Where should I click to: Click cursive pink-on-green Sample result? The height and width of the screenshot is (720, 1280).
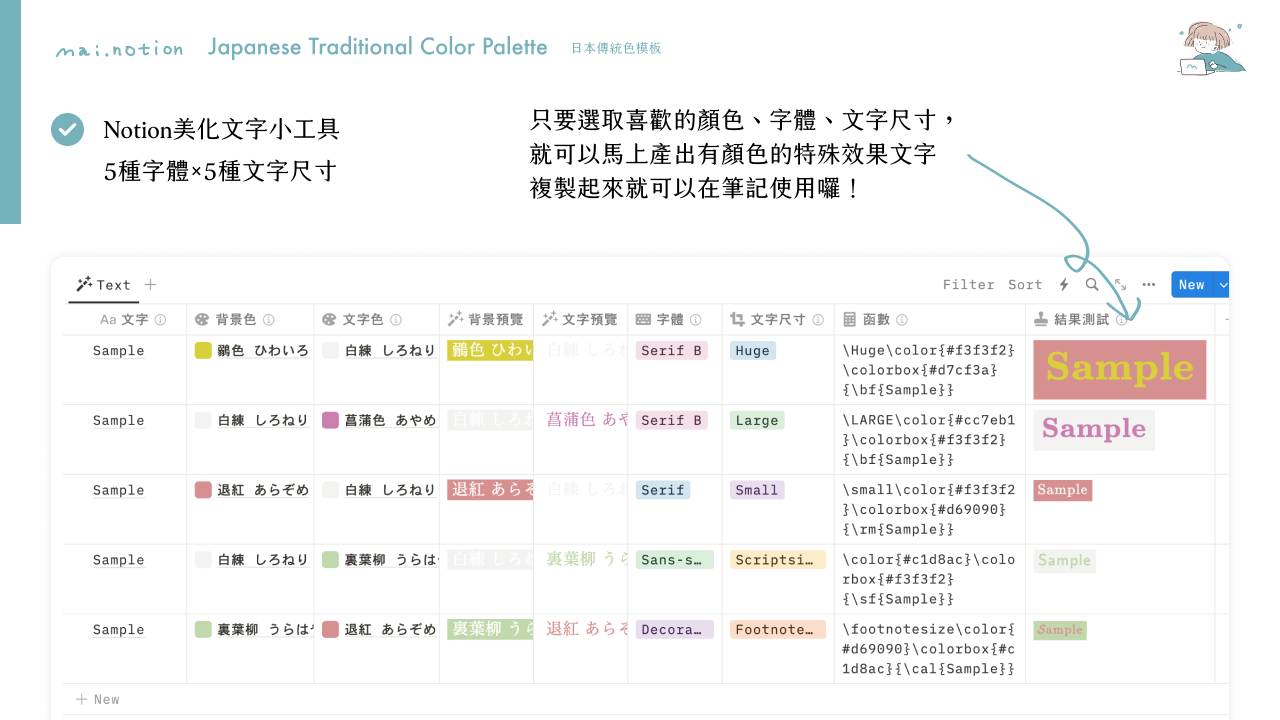[x=1060, y=630]
